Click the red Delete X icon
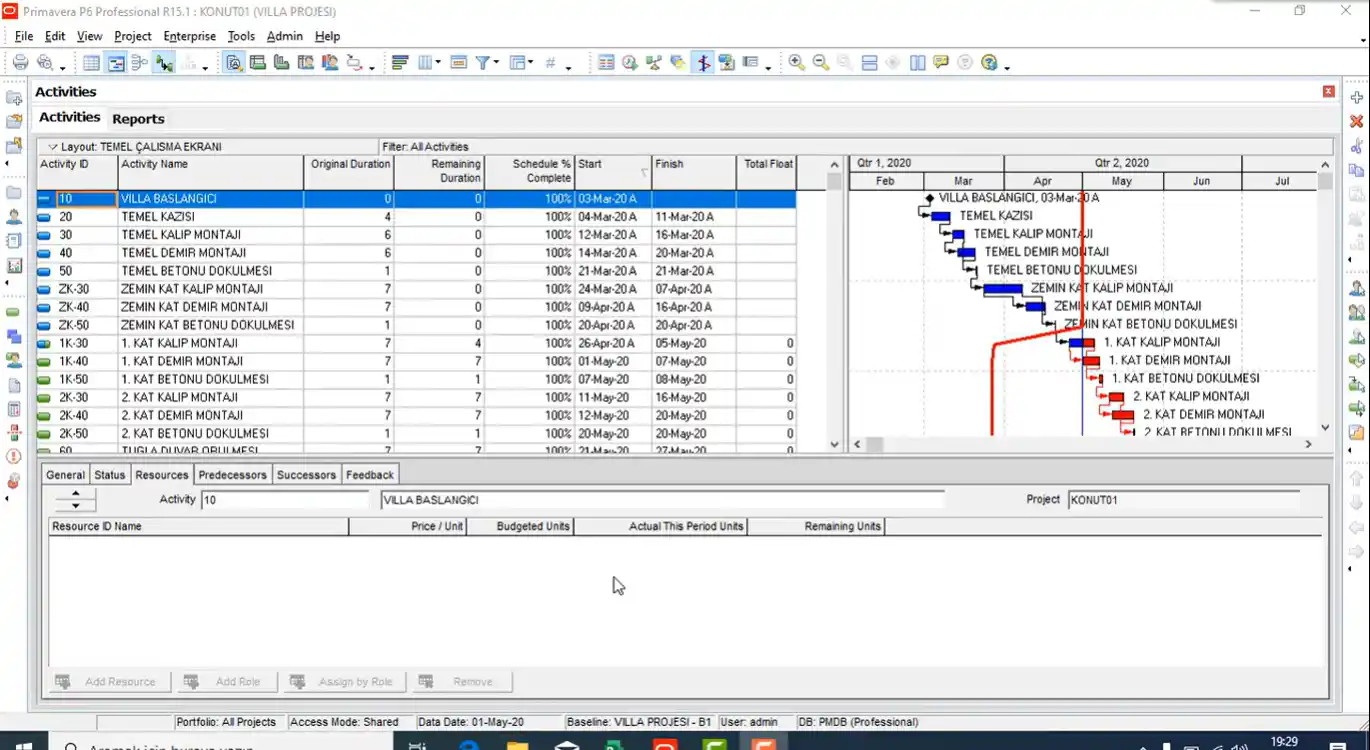Image resolution: width=1370 pixels, height=750 pixels. point(1357,122)
